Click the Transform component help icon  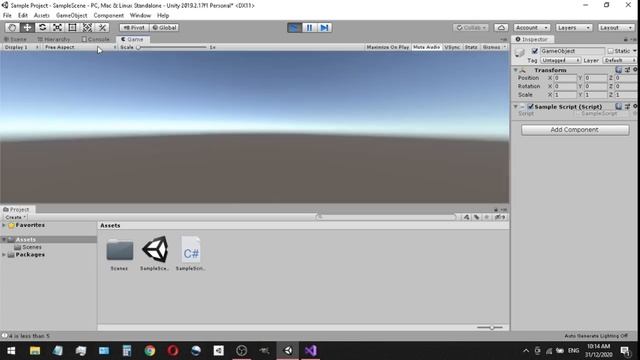[x=619, y=70]
